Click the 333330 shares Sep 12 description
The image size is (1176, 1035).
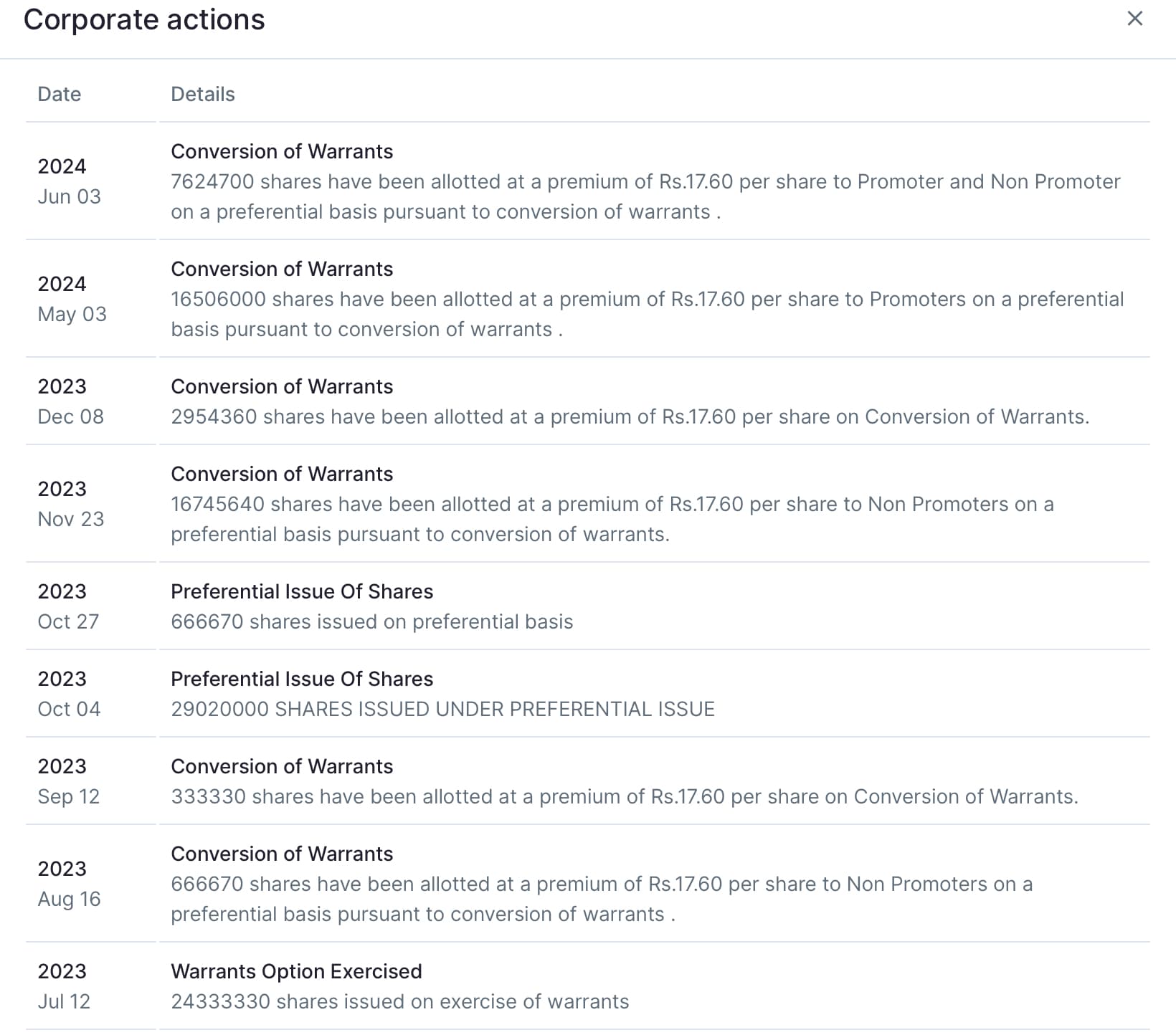click(x=625, y=796)
